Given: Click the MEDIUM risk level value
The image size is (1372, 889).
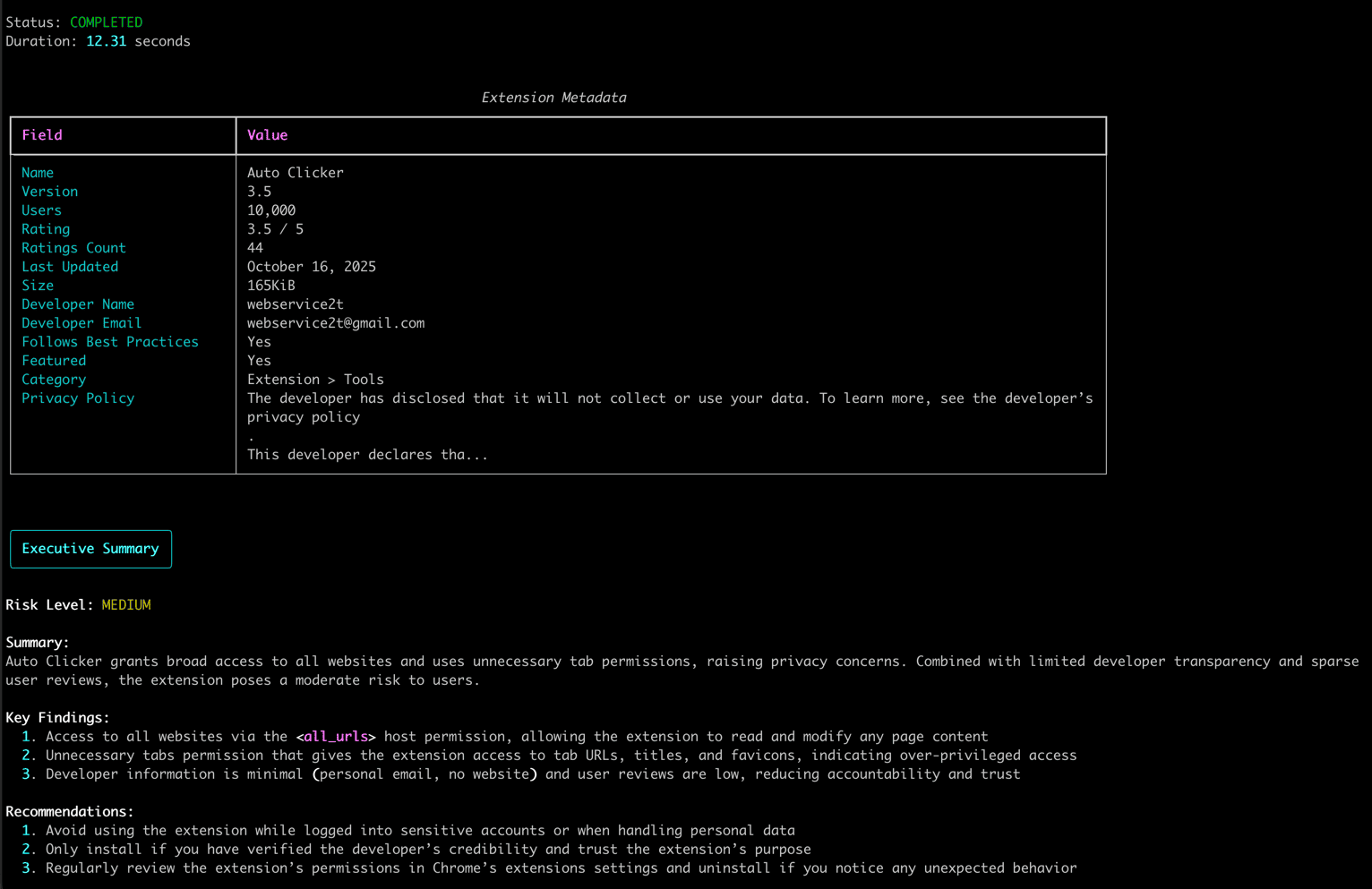Looking at the screenshot, I should [x=126, y=605].
